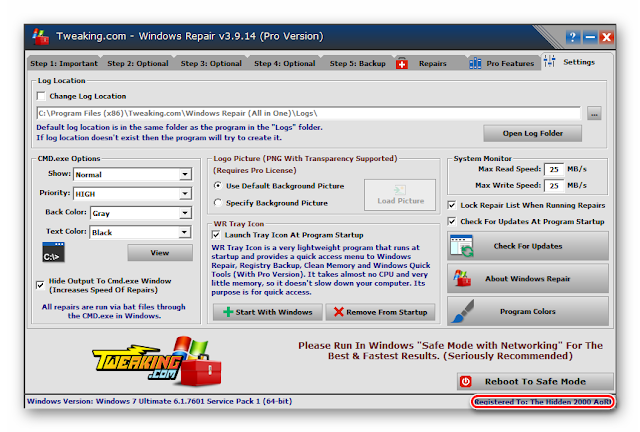Open the Back Color dropdown showing Gray
The image size is (640, 432).
click(x=141, y=213)
